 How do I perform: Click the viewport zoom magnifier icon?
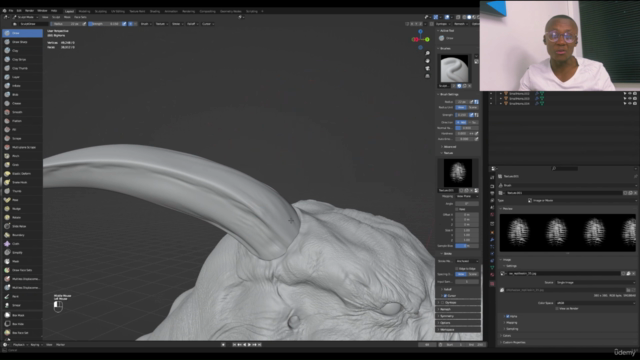[x=427, y=53]
